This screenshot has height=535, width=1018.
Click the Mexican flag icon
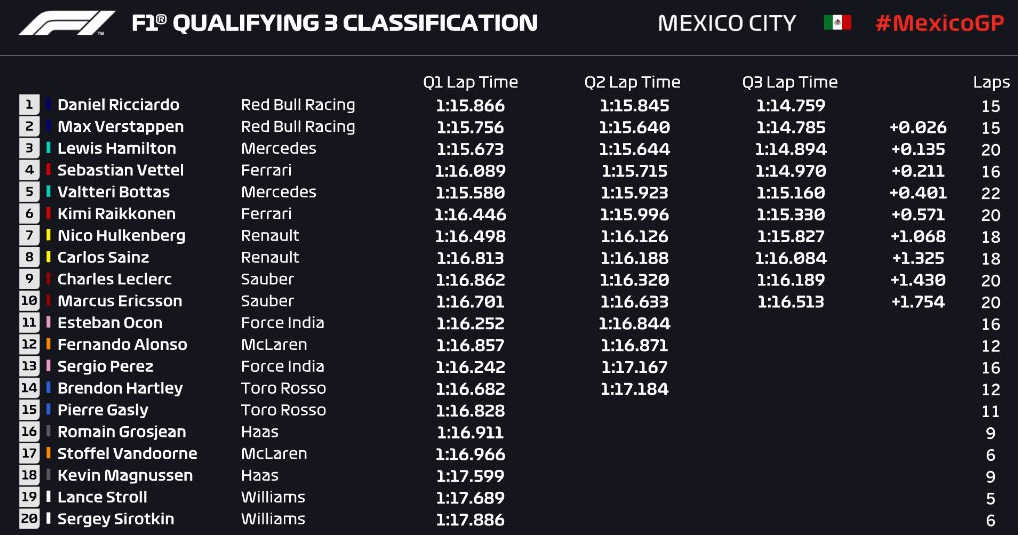837,23
